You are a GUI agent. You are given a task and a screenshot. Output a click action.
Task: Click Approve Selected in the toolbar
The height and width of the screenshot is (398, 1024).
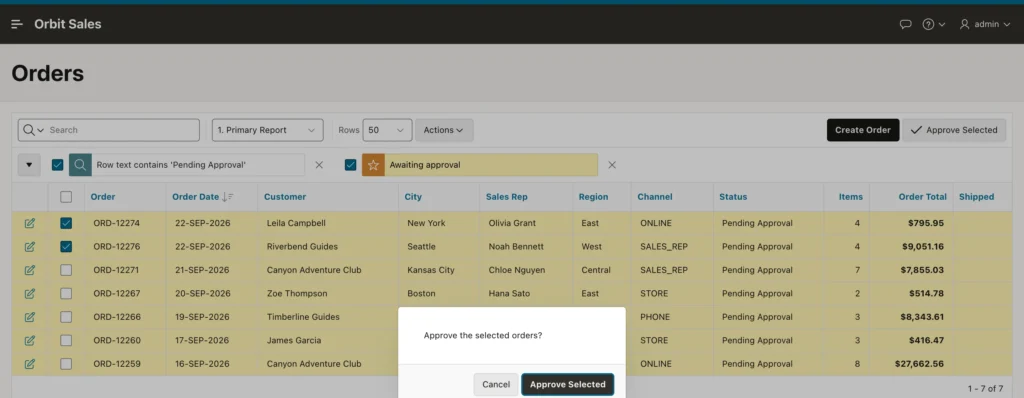954,130
